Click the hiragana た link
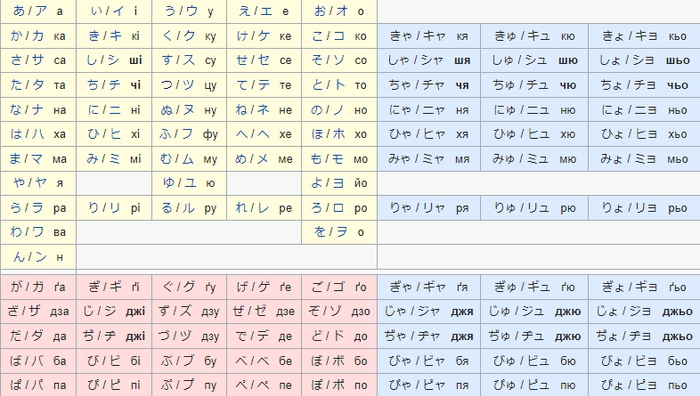700x396 pixels. 16,84
